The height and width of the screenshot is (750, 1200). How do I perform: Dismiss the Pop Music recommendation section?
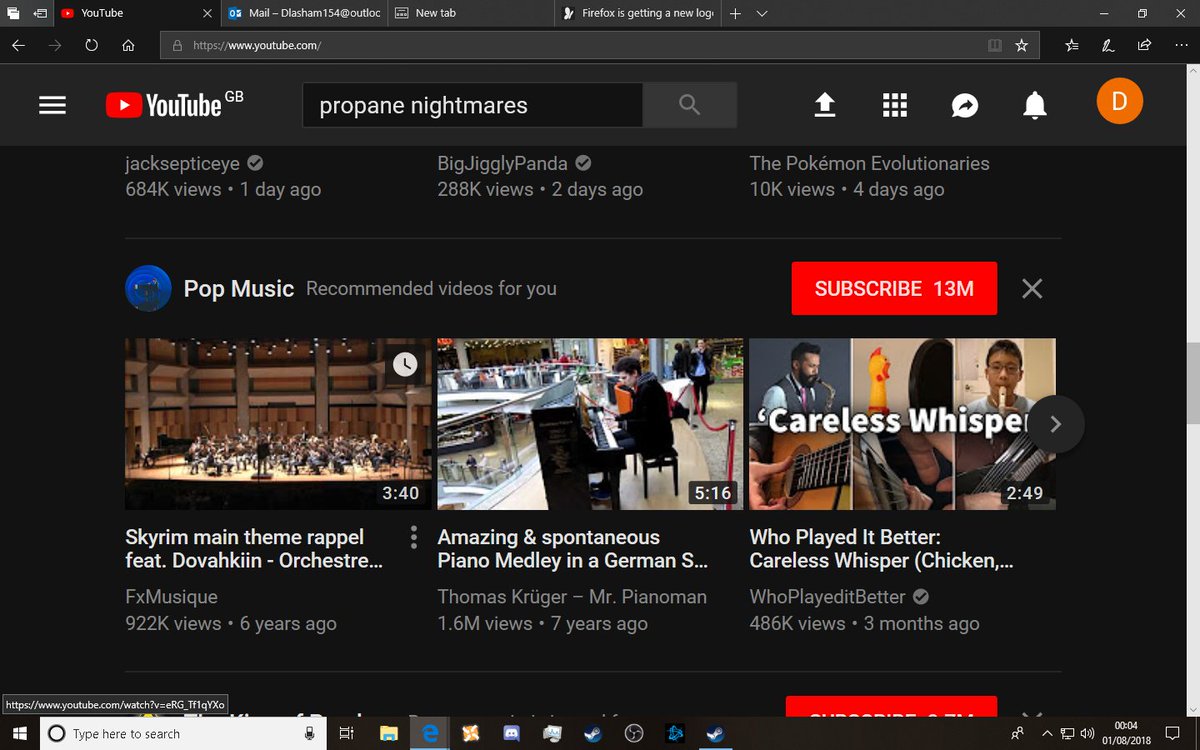pos(1032,289)
